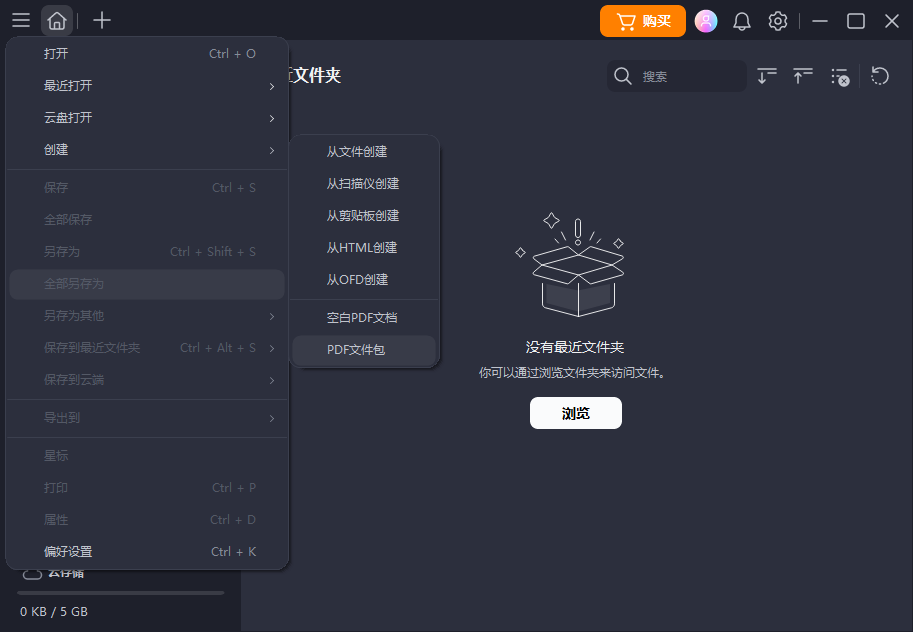This screenshot has height=632, width=913.
Task: Minimize the application window
Action: coord(820,22)
